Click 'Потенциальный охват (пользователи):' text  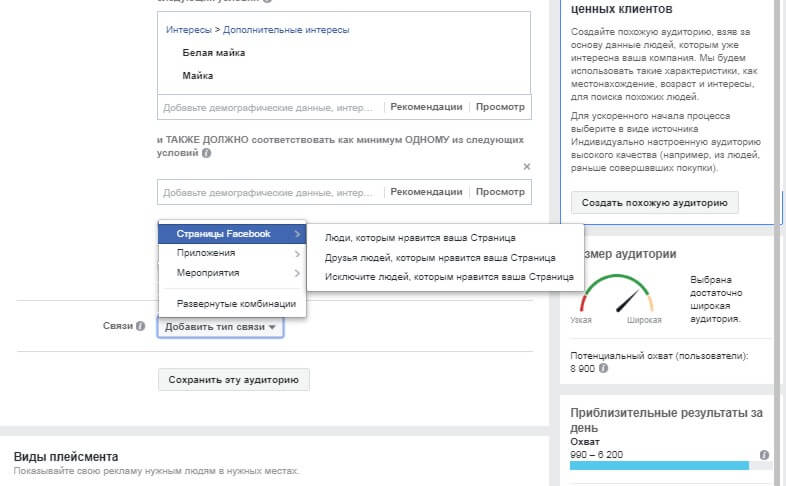click(x=659, y=356)
